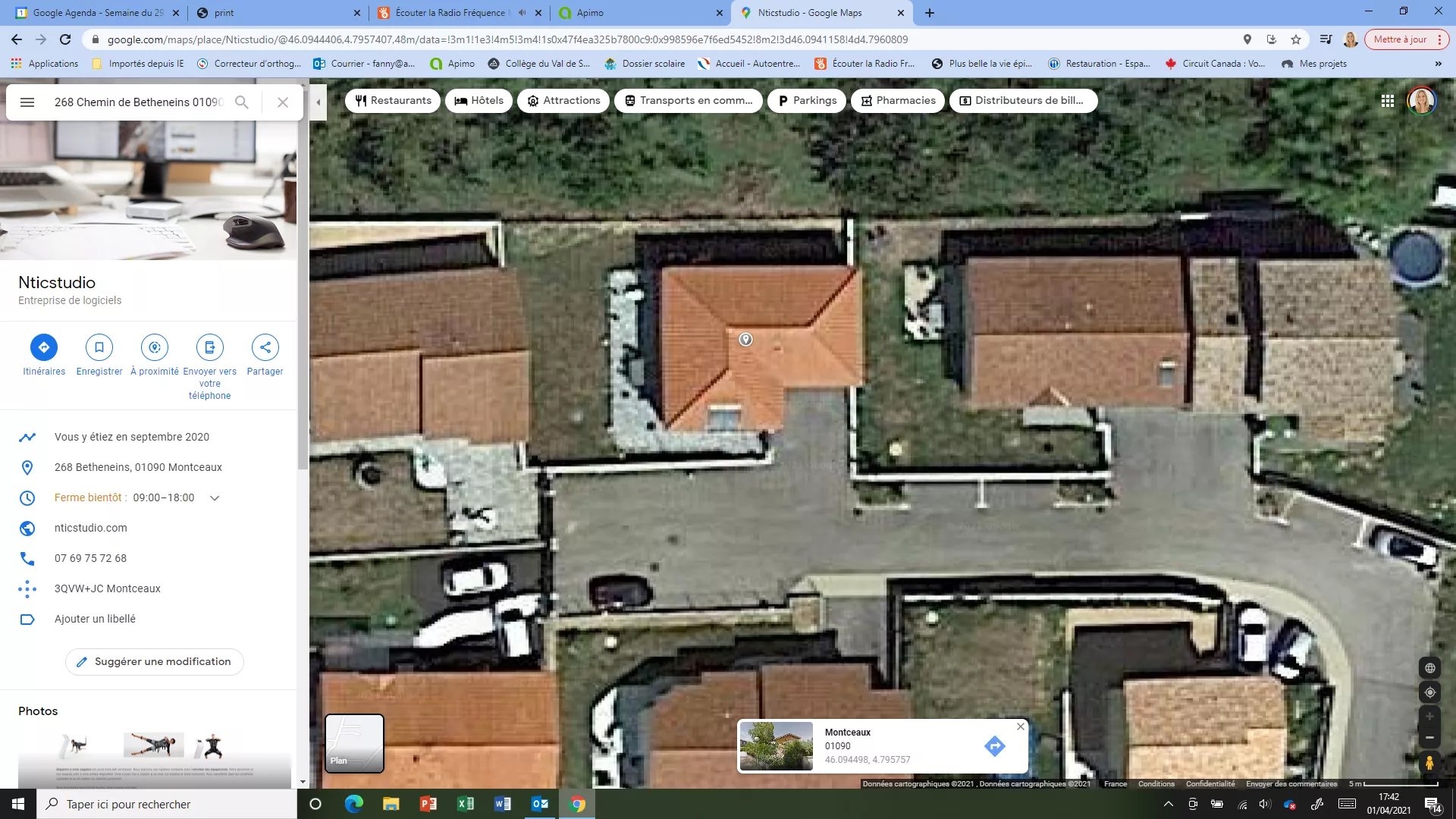Click the side panel scrollbar down arrow
This screenshot has width=1456, height=819.
coord(303,782)
